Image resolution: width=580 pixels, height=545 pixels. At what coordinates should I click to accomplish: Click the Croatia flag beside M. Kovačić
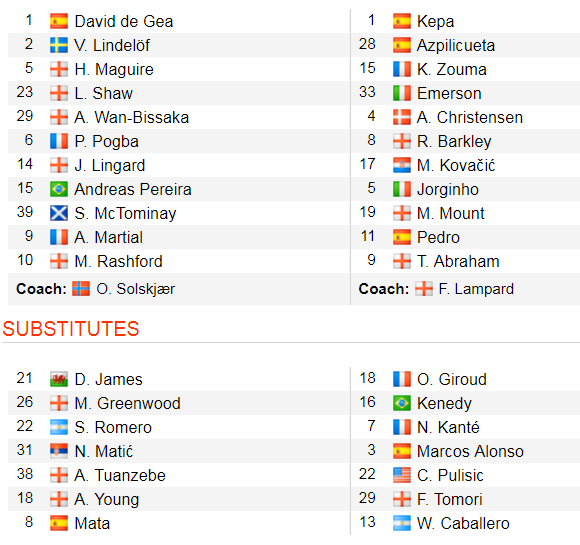tap(402, 165)
